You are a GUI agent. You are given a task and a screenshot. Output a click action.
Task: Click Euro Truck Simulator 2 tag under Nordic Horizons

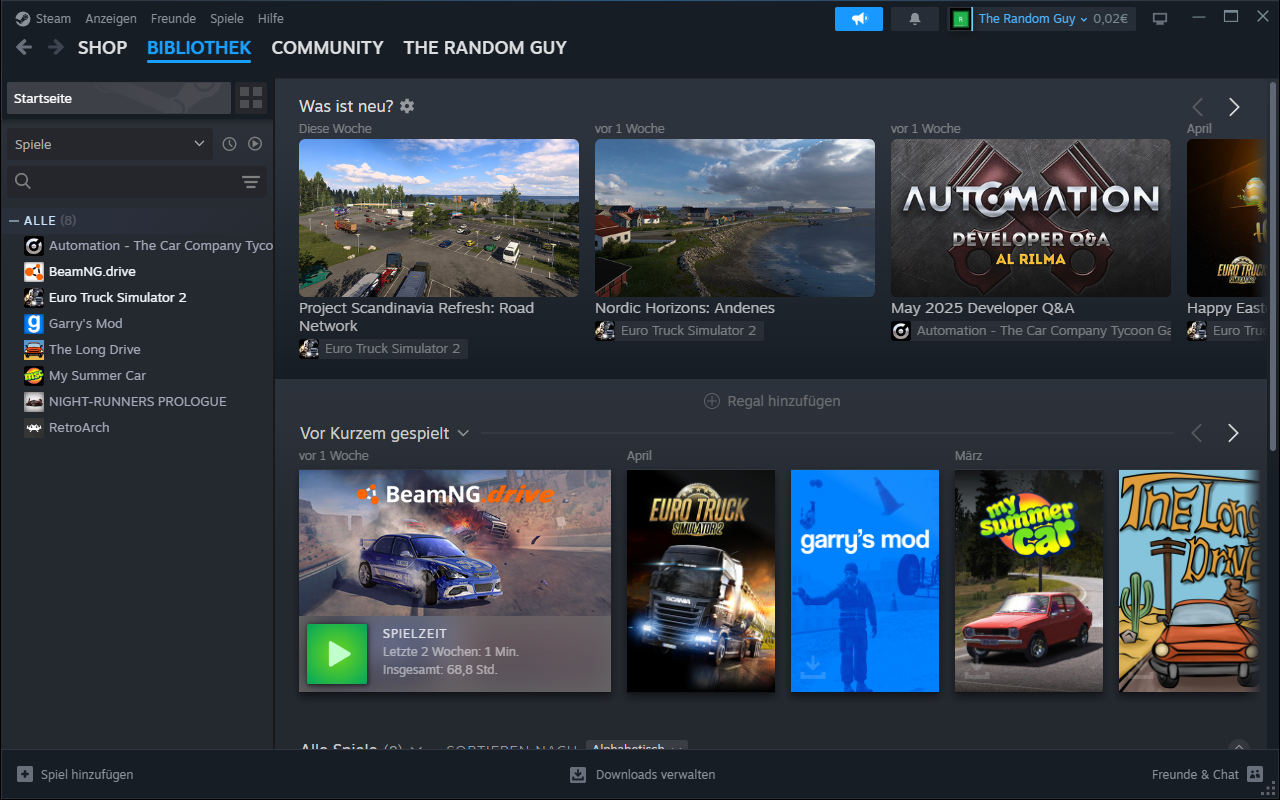pyautogui.click(x=679, y=330)
